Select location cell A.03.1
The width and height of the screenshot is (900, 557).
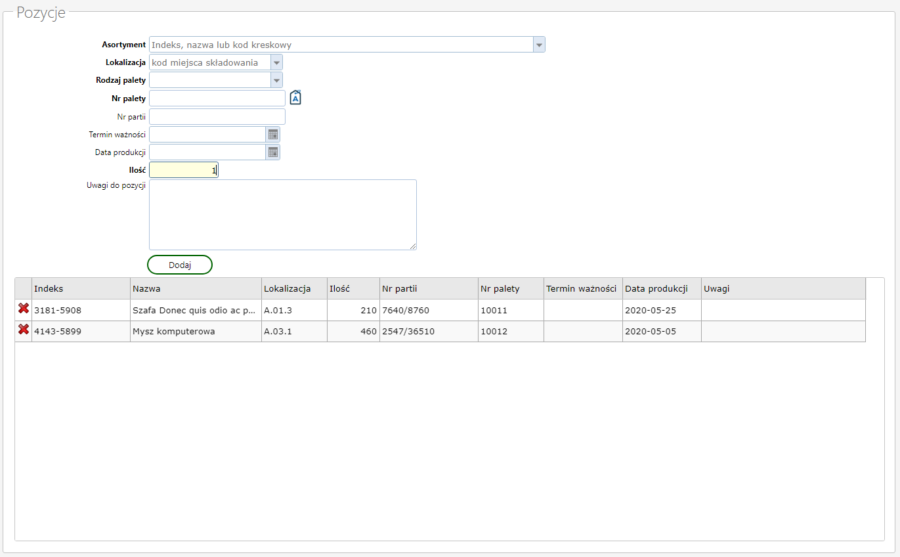(x=294, y=331)
